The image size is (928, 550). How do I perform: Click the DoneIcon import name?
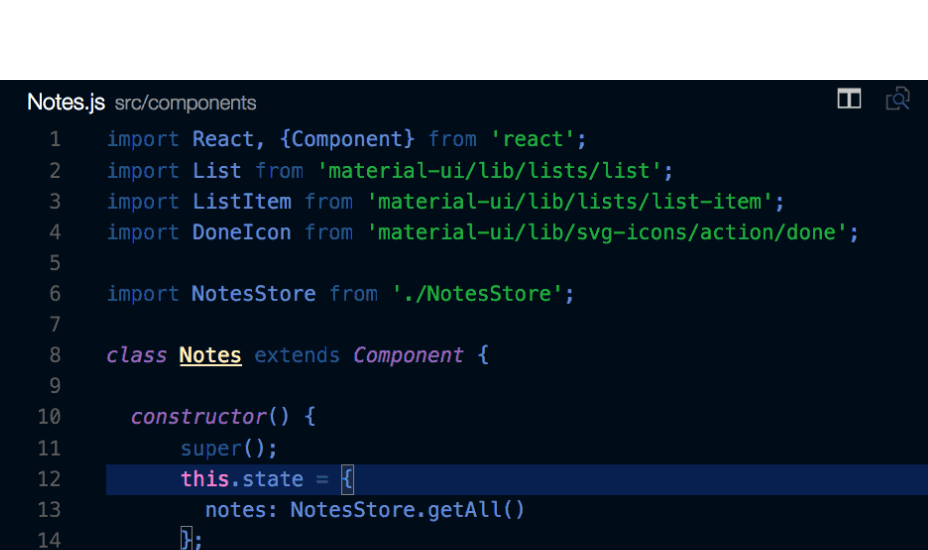pos(241,232)
